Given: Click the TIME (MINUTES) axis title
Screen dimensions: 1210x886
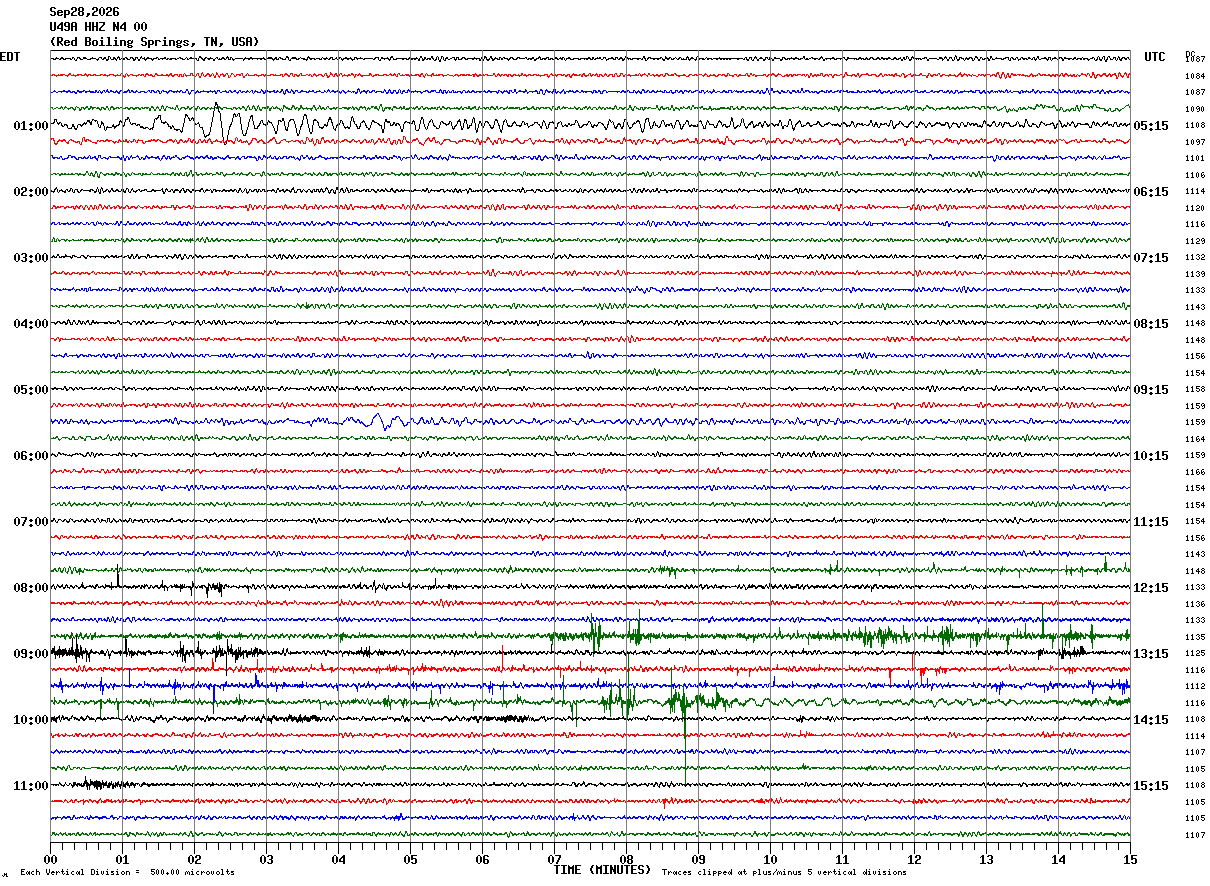Looking at the screenshot, I should (x=602, y=870).
